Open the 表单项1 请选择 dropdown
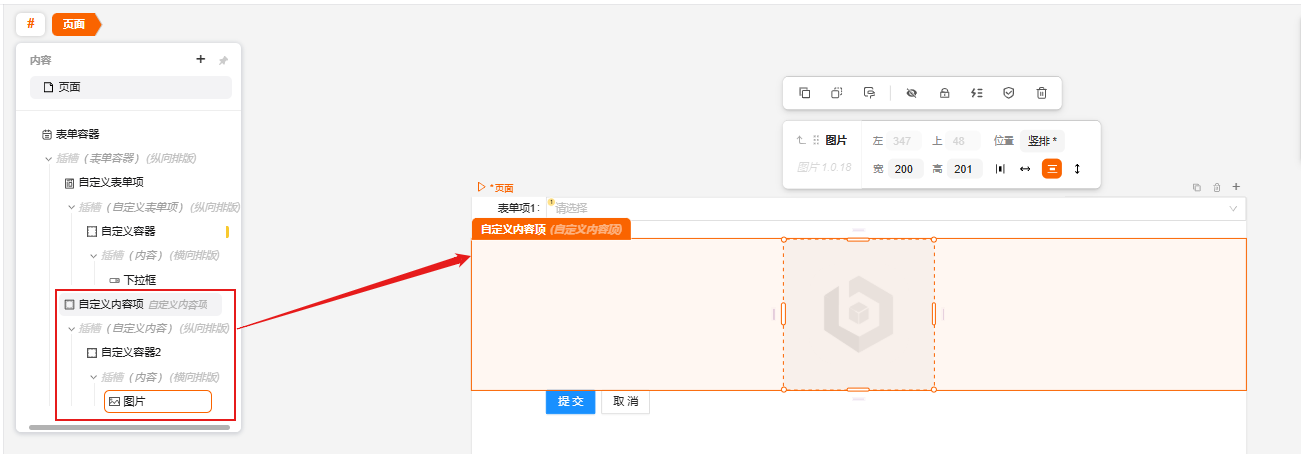The image size is (1301, 454). [x=890, y=208]
